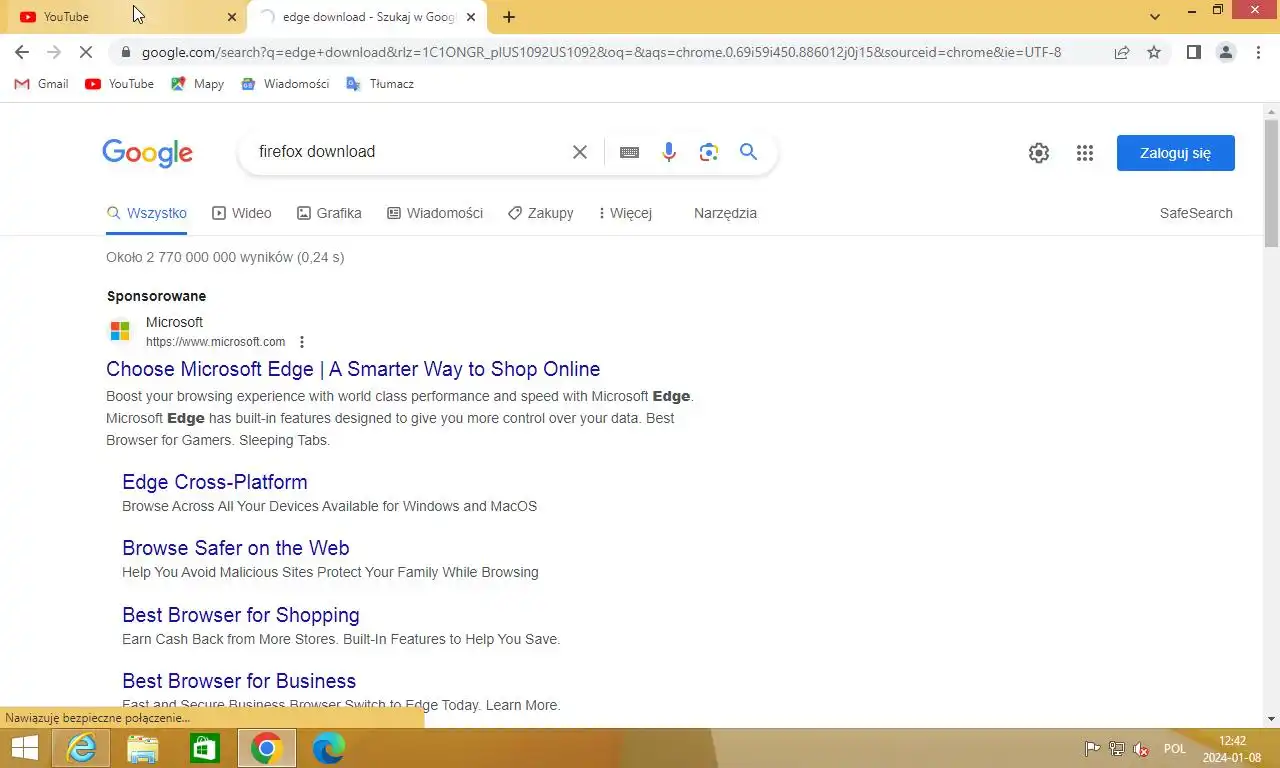Click the Zaloguj się button

(1176, 153)
